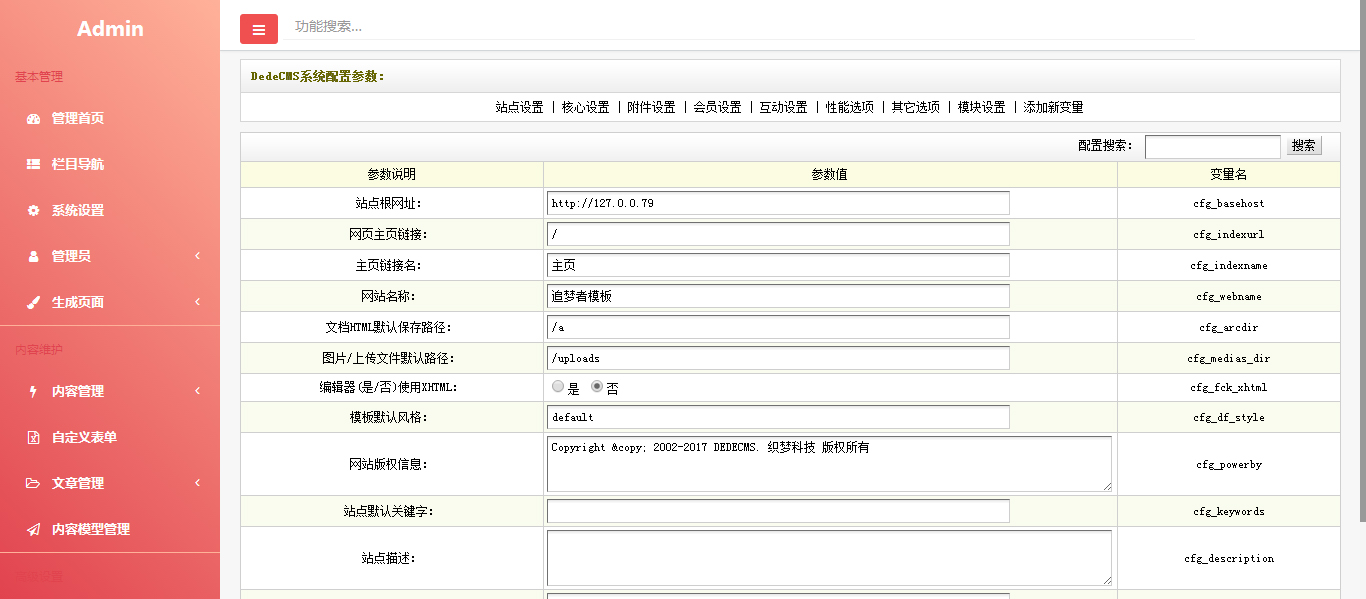The height and width of the screenshot is (599, 1366).
Task: Focus the 配置搜索 input field
Action: 1212,146
